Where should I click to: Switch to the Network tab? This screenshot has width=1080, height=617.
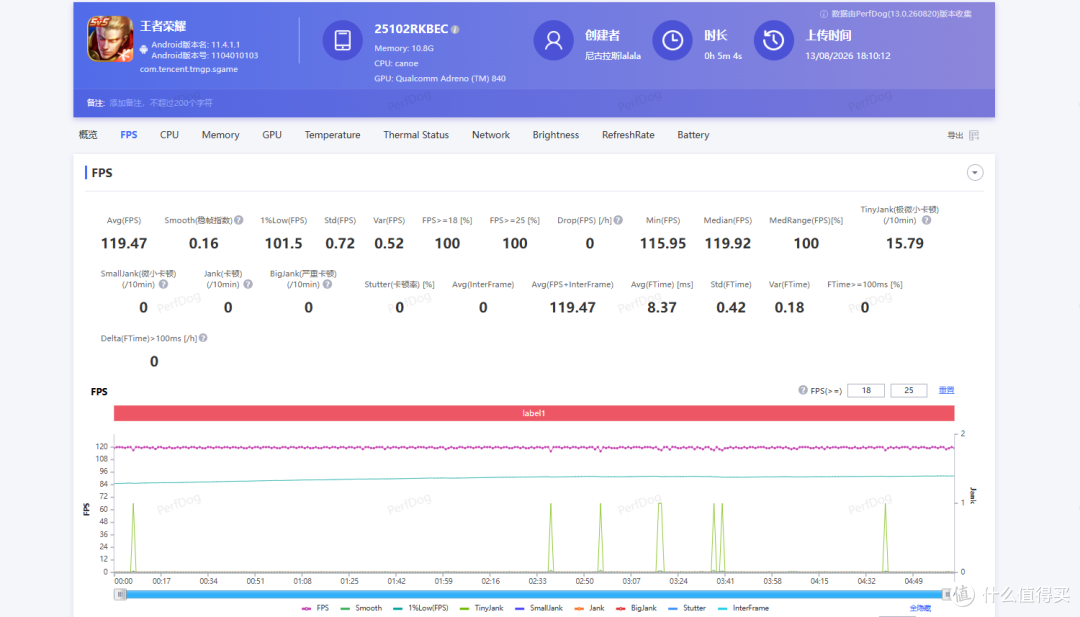pyautogui.click(x=491, y=135)
